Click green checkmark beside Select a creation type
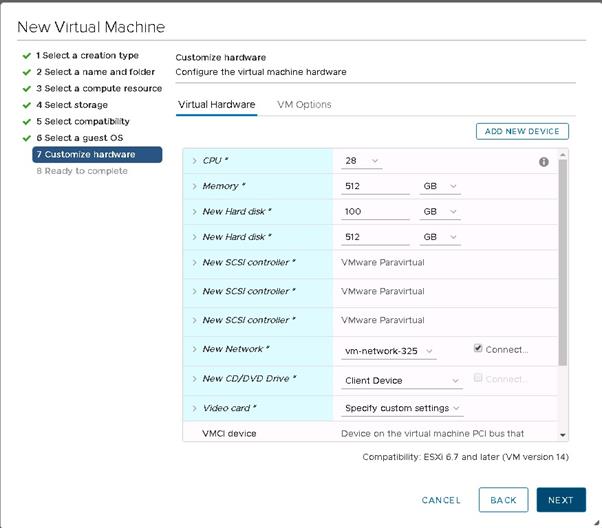Viewport: 602px width, 528px height. point(26,56)
